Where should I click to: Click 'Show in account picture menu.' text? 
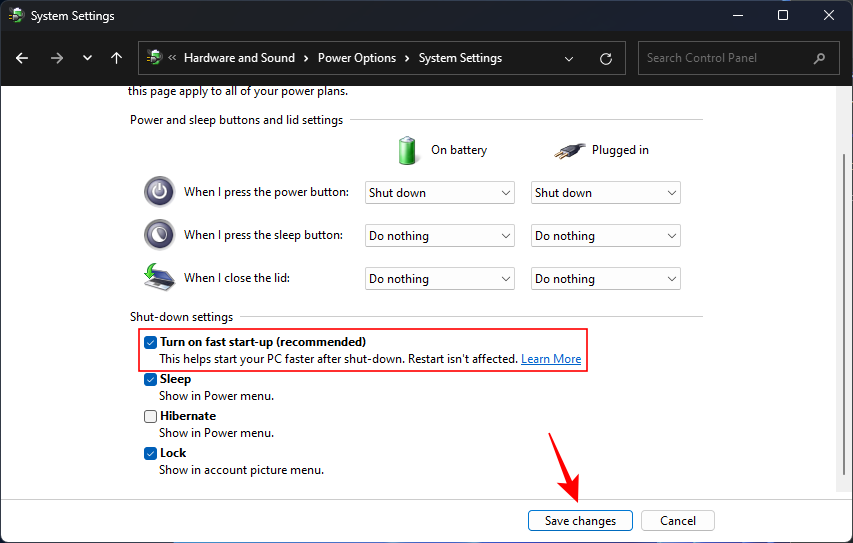242,470
